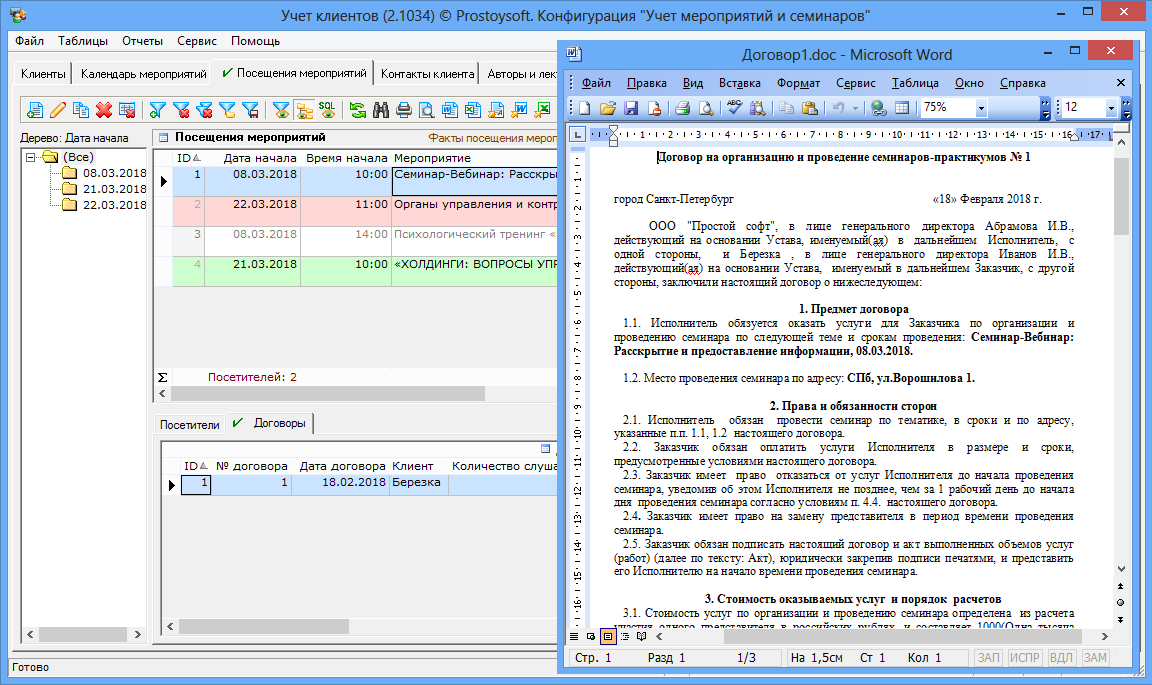Sort by the ID column header in visits table
The height and width of the screenshot is (685, 1152).
(189, 158)
